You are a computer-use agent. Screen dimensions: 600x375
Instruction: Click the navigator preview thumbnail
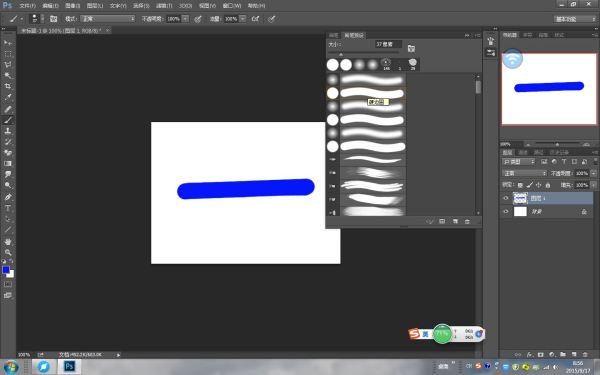[549, 89]
